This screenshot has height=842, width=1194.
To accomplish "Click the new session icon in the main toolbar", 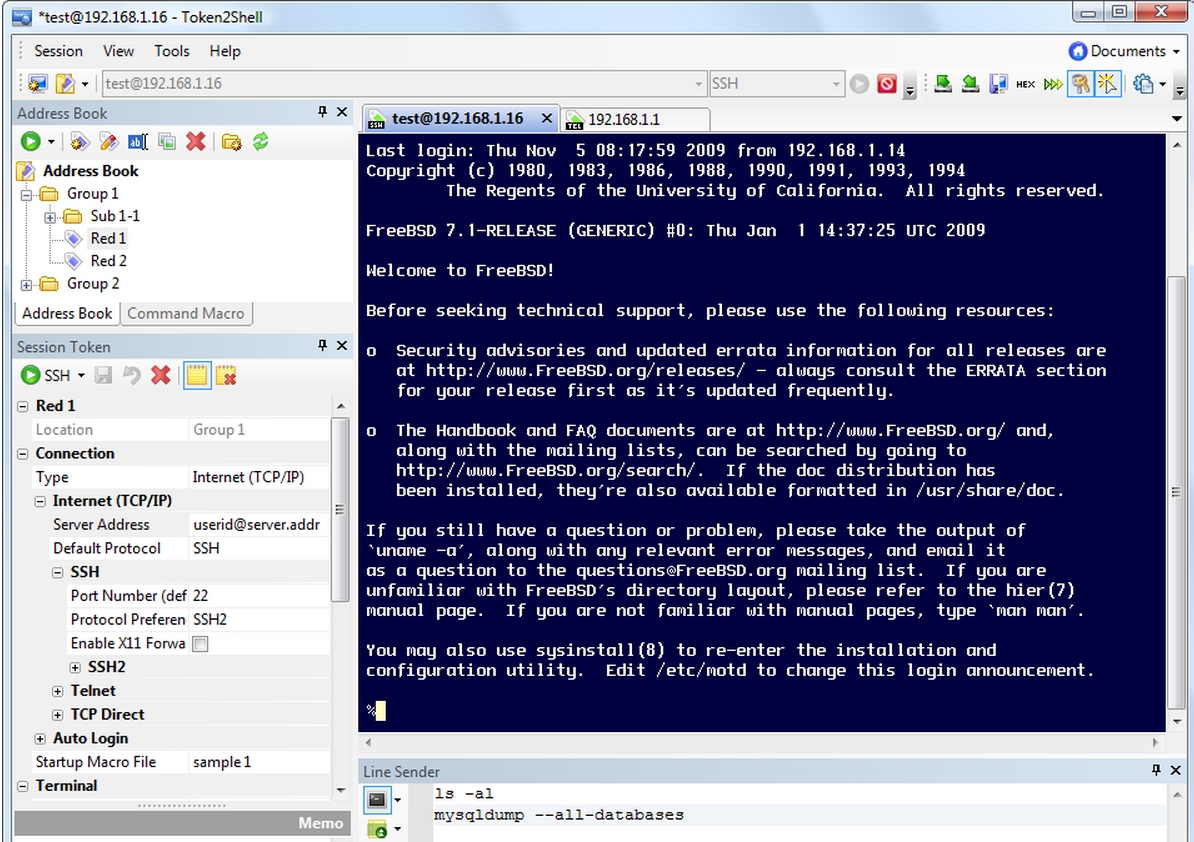I will (37, 83).
